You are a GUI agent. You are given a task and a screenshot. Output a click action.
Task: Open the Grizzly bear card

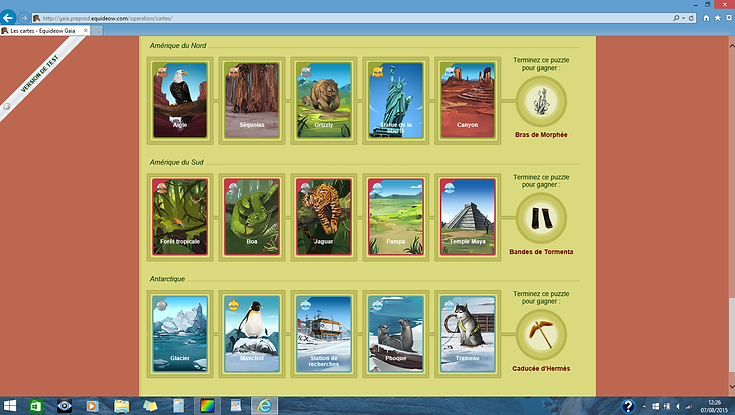[323, 100]
